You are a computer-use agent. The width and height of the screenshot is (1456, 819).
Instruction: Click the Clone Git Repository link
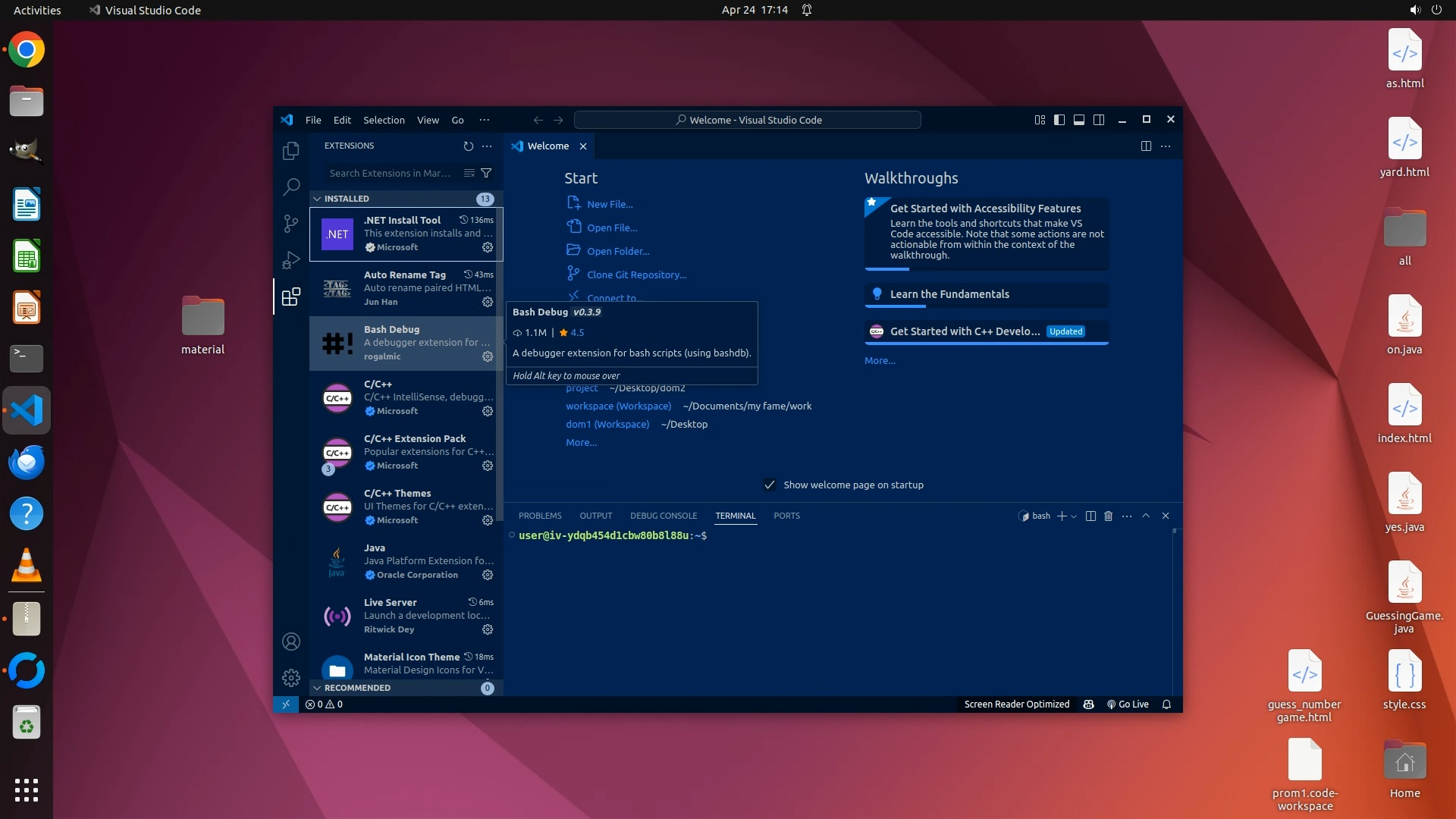point(636,275)
